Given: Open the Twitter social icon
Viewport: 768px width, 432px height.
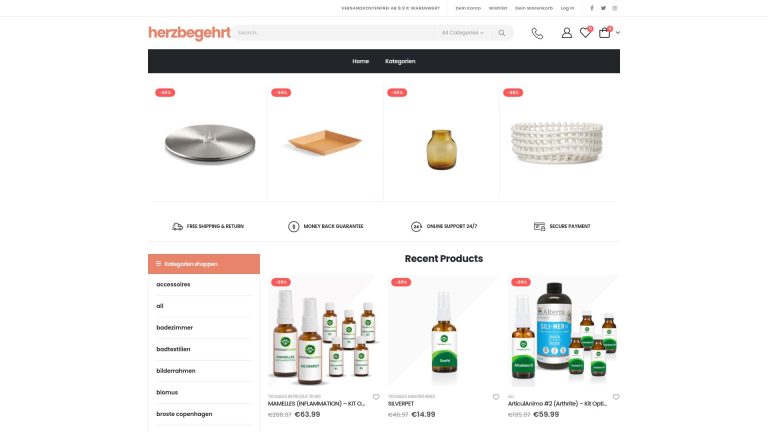Looking at the screenshot, I should [x=603, y=8].
